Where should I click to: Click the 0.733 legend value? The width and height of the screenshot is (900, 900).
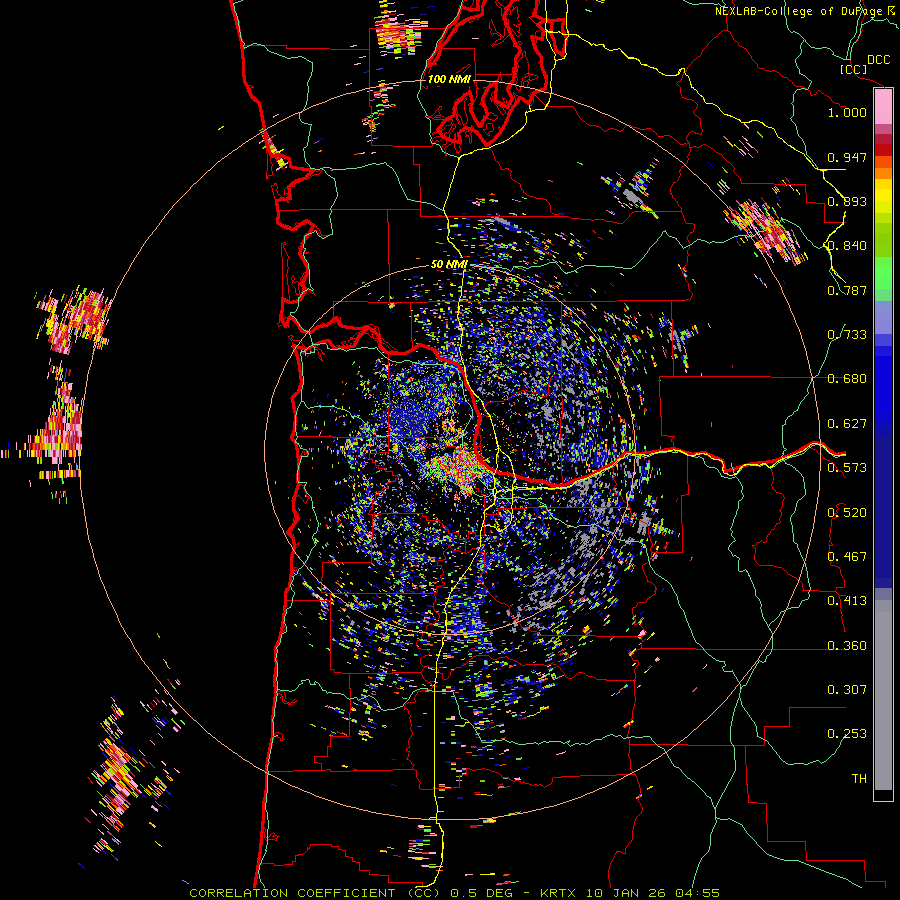tap(847, 335)
